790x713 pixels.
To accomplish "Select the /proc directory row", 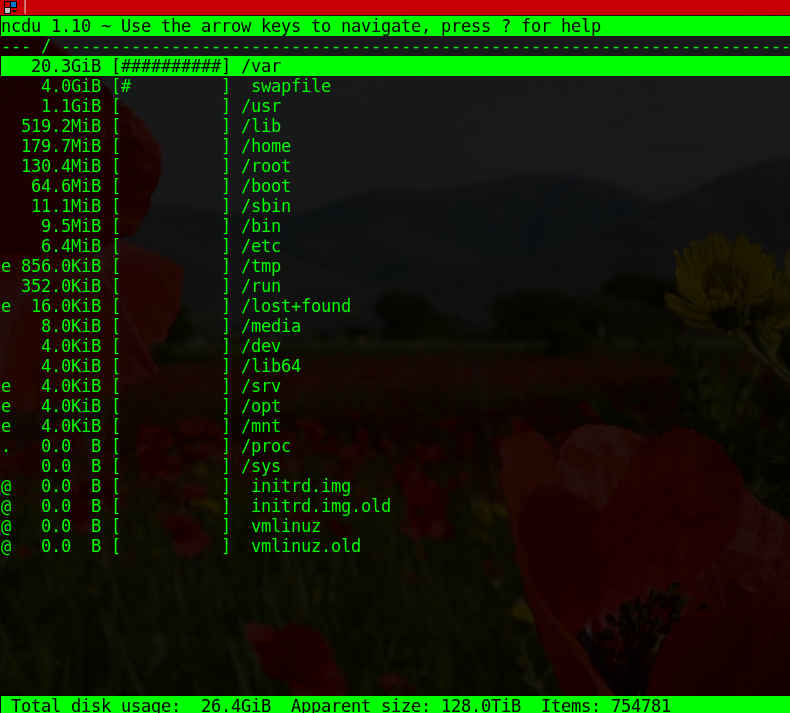I will click(395, 446).
